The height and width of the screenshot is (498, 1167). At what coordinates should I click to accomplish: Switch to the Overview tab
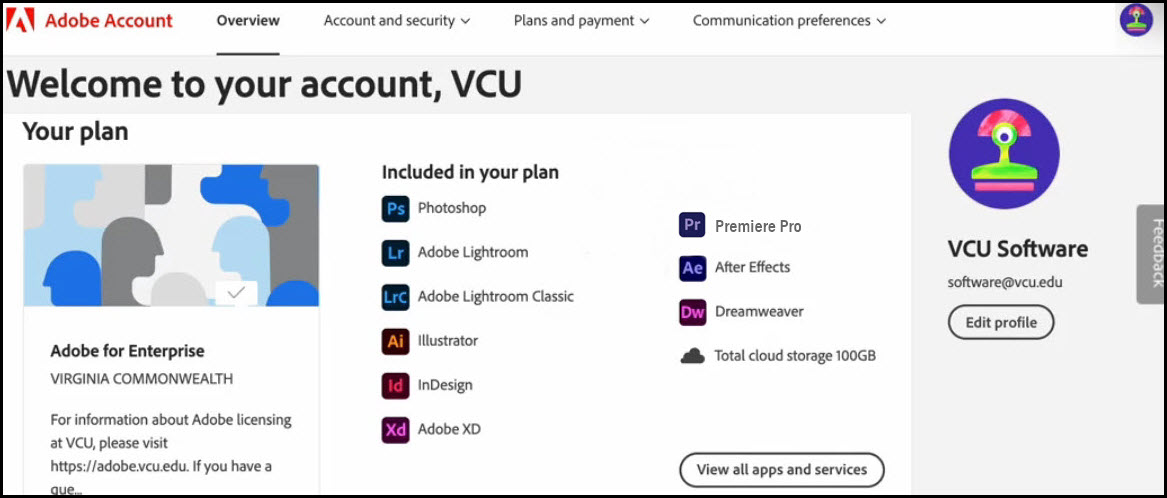248,21
